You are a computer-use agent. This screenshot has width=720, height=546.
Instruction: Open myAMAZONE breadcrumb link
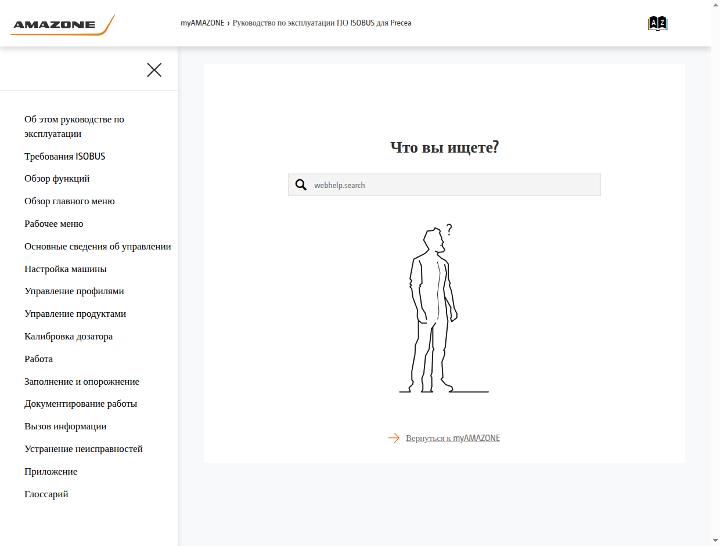click(x=202, y=23)
